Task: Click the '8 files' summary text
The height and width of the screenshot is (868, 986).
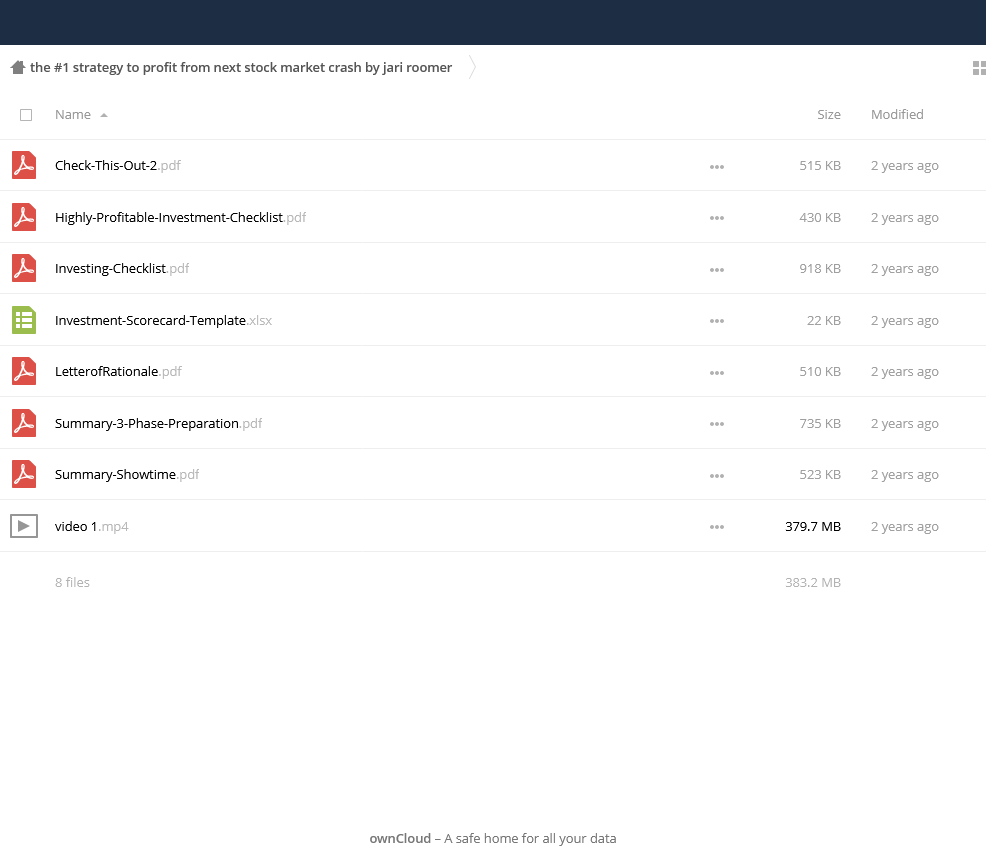Action: click(x=72, y=582)
